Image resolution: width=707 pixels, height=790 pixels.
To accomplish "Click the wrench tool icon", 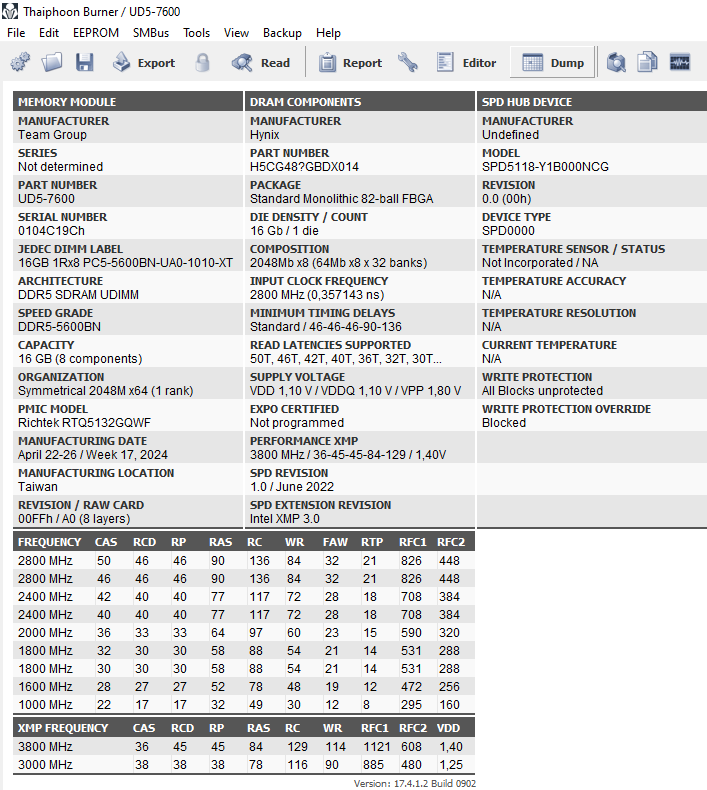I will pos(408,62).
